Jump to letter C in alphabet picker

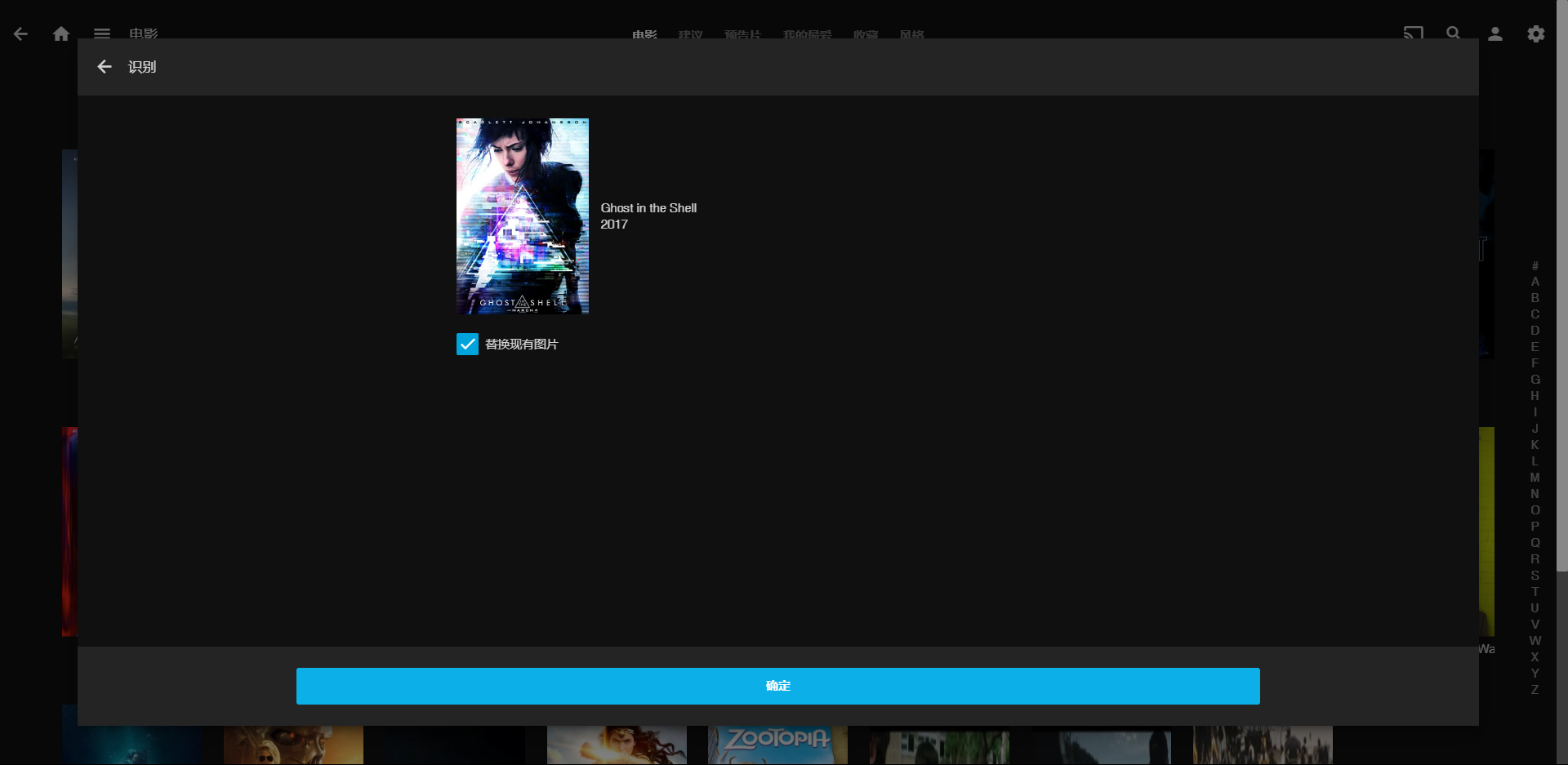point(1535,314)
